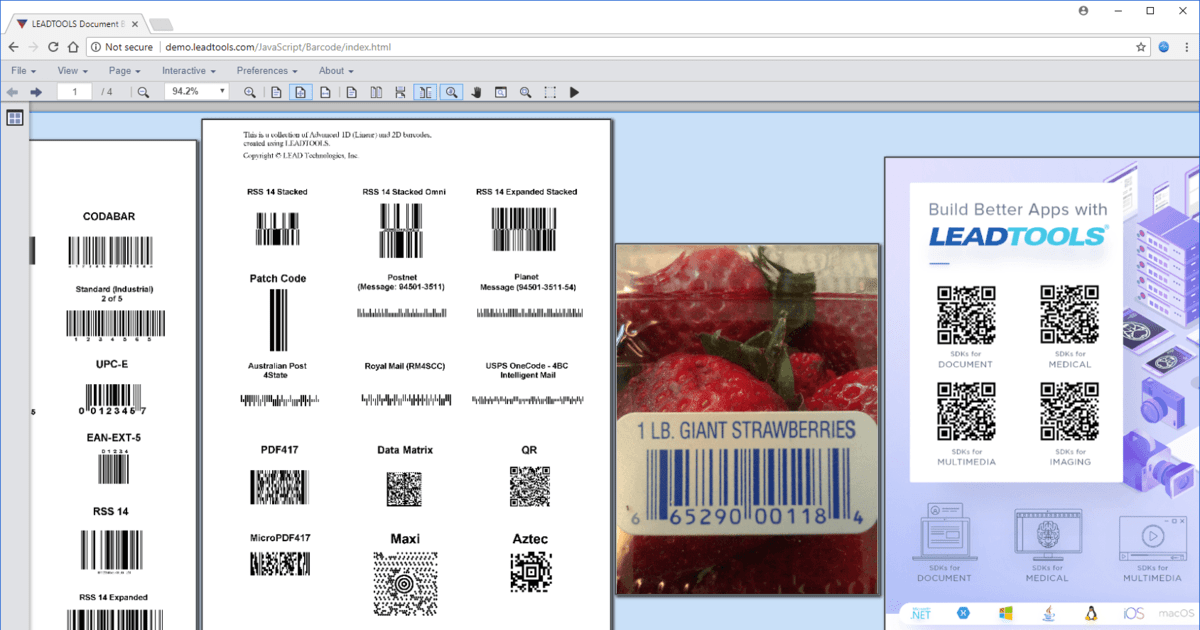Expand the Preferences menu dropdown
This screenshot has height=630, width=1200.
(267, 71)
